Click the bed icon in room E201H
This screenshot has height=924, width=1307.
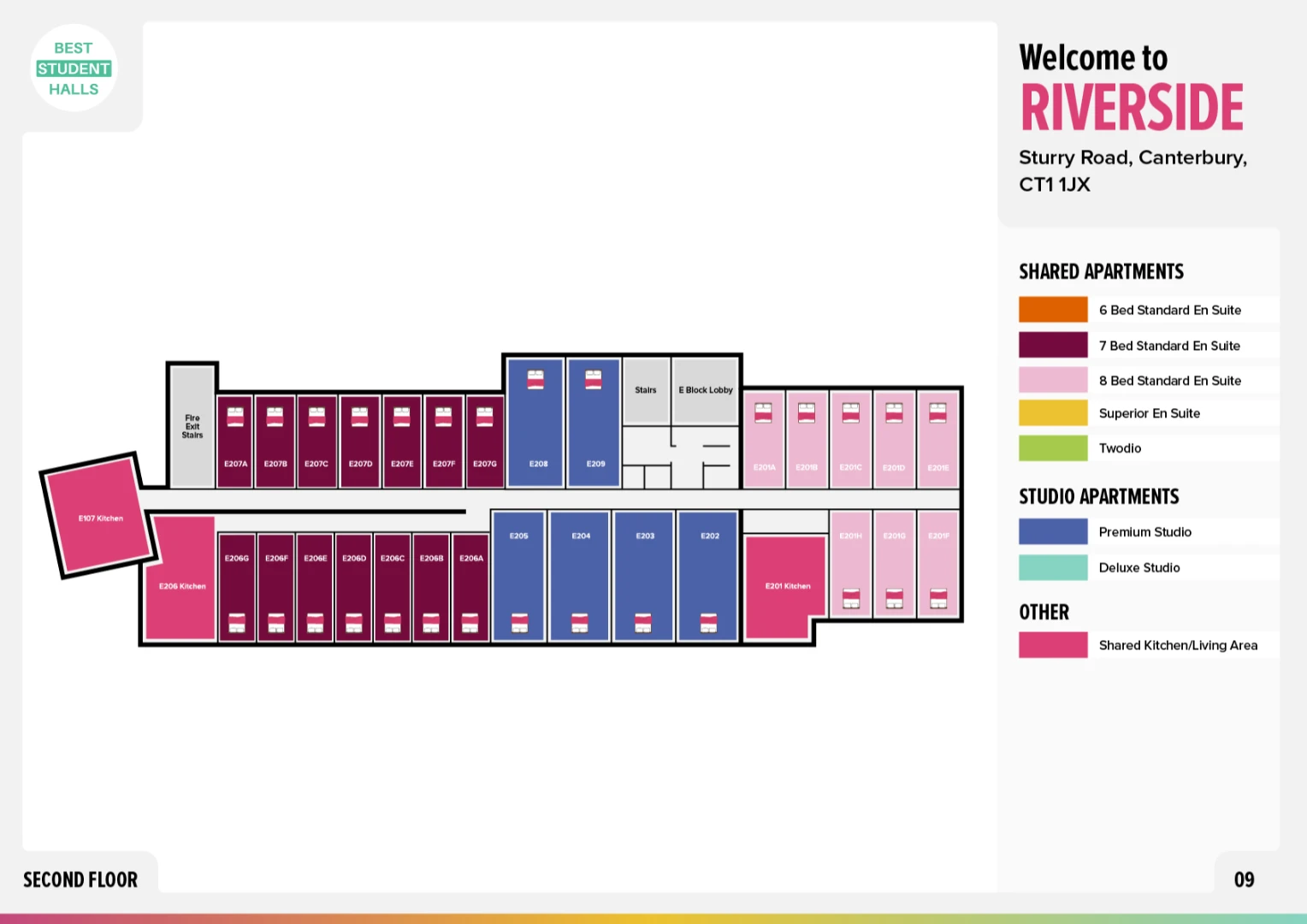[851, 598]
